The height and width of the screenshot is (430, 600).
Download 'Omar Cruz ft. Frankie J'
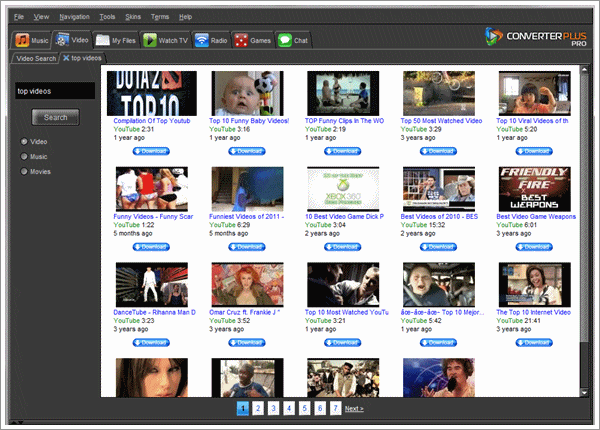point(247,342)
